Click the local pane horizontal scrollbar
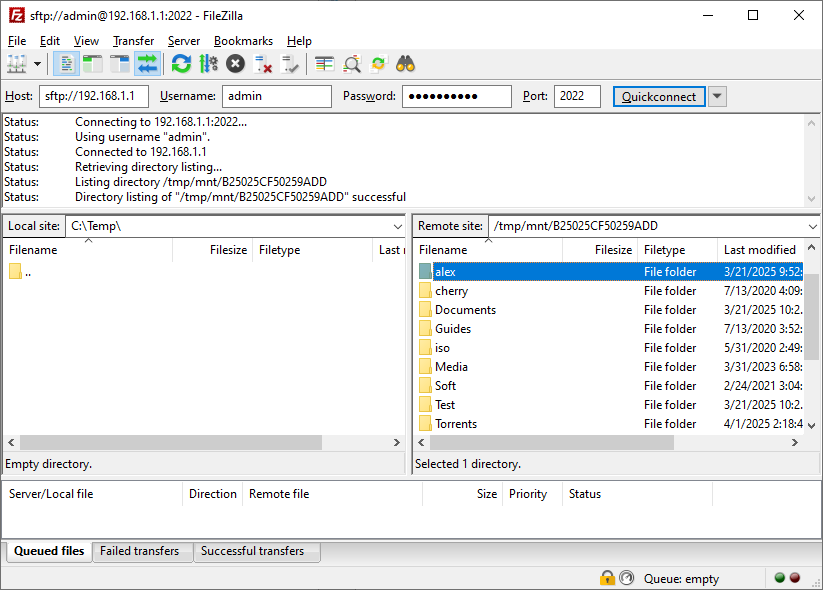 pyautogui.click(x=170, y=442)
